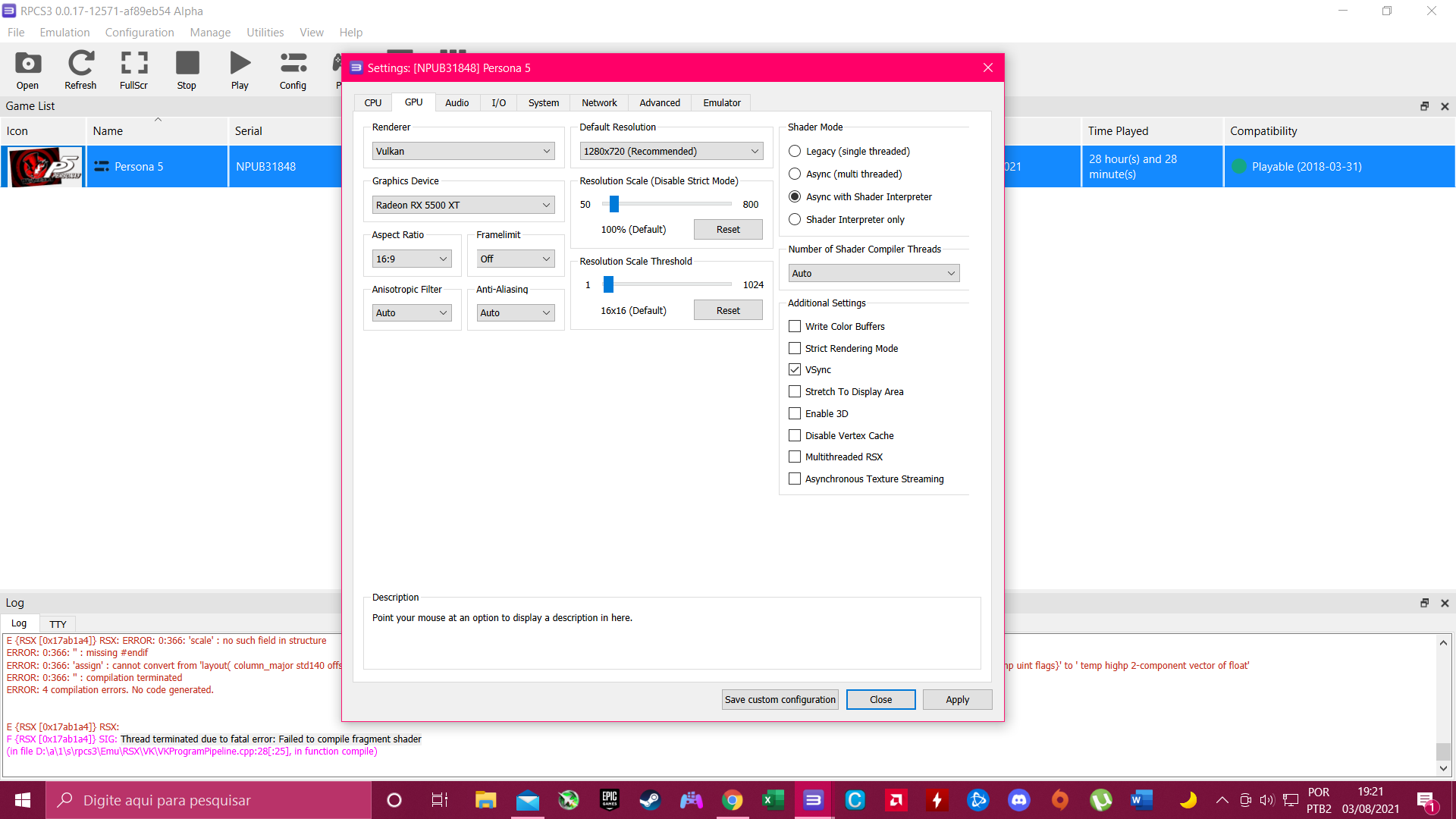This screenshot has width=1456, height=819.
Task: Switch to the TTY log tab
Action: tap(58, 623)
